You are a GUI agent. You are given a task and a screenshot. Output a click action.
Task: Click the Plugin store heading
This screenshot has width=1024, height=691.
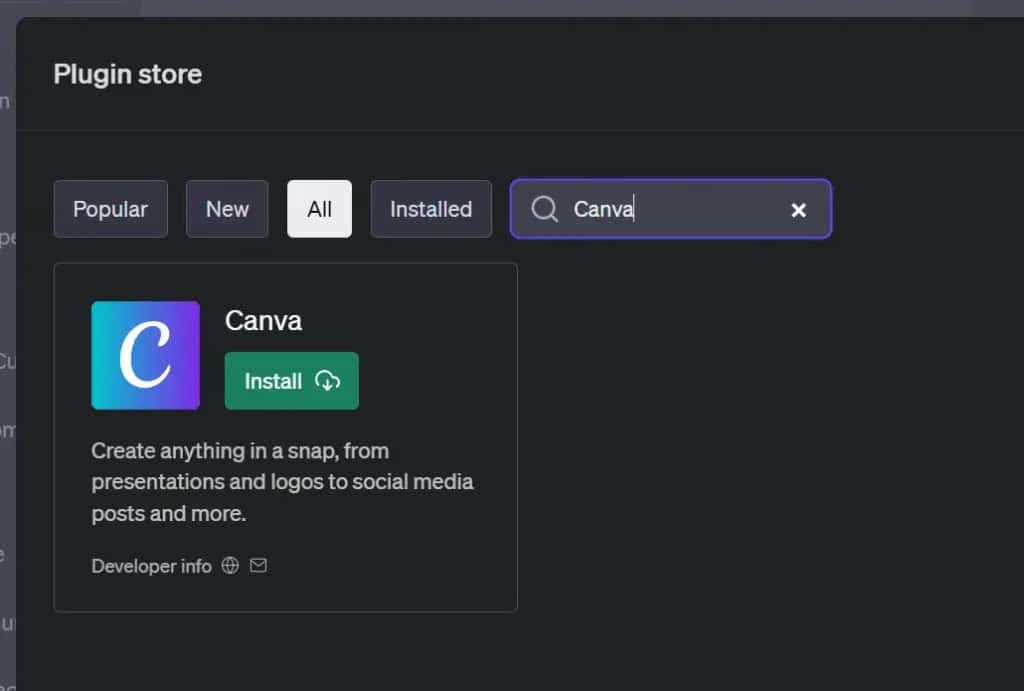coord(127,74)
